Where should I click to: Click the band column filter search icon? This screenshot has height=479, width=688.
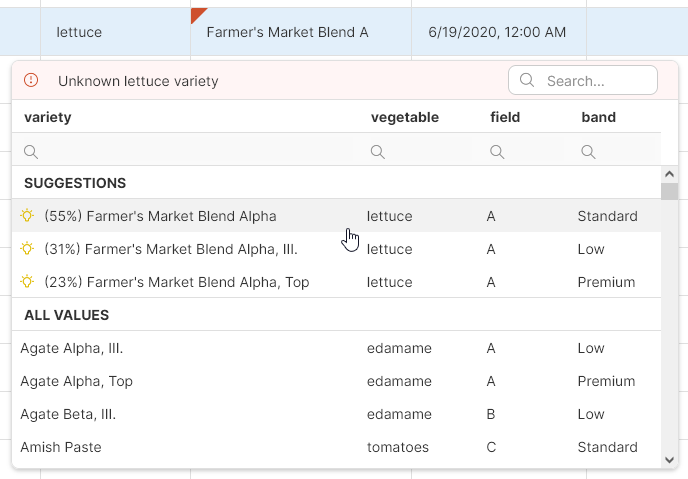point(588,152)
